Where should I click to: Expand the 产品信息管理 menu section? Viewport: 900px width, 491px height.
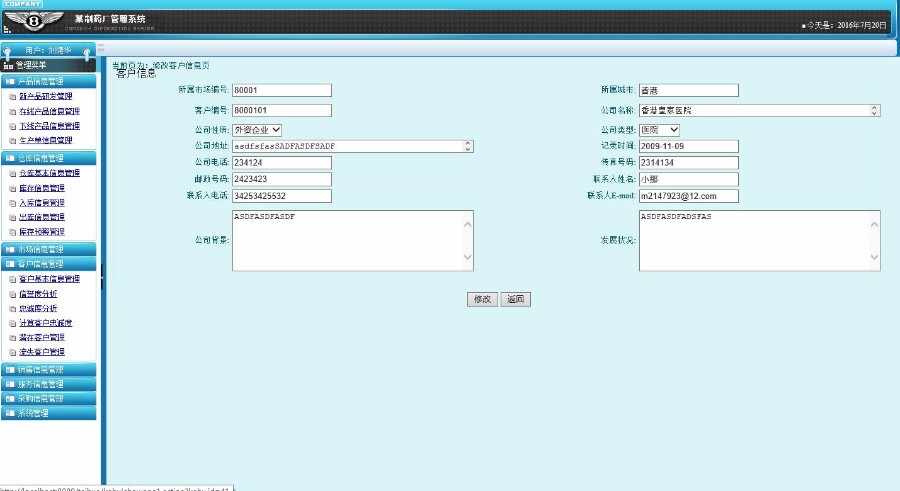pyautogui.click(x=49, y=82)
